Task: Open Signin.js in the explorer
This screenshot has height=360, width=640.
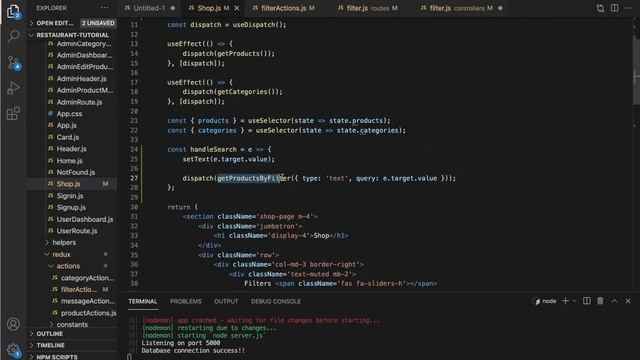Action: (x=70, y=196)
